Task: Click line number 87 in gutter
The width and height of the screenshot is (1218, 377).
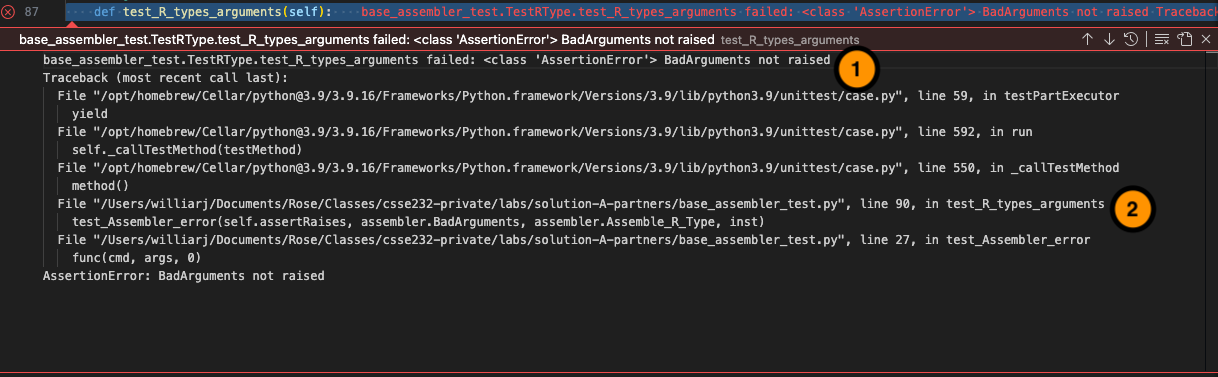Action: click(x=32, y=12)
